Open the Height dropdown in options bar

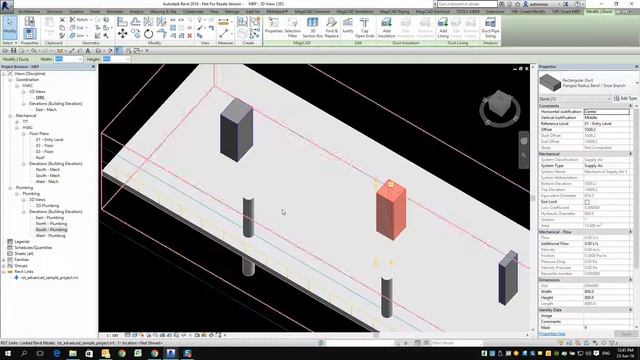pos(127,59)
